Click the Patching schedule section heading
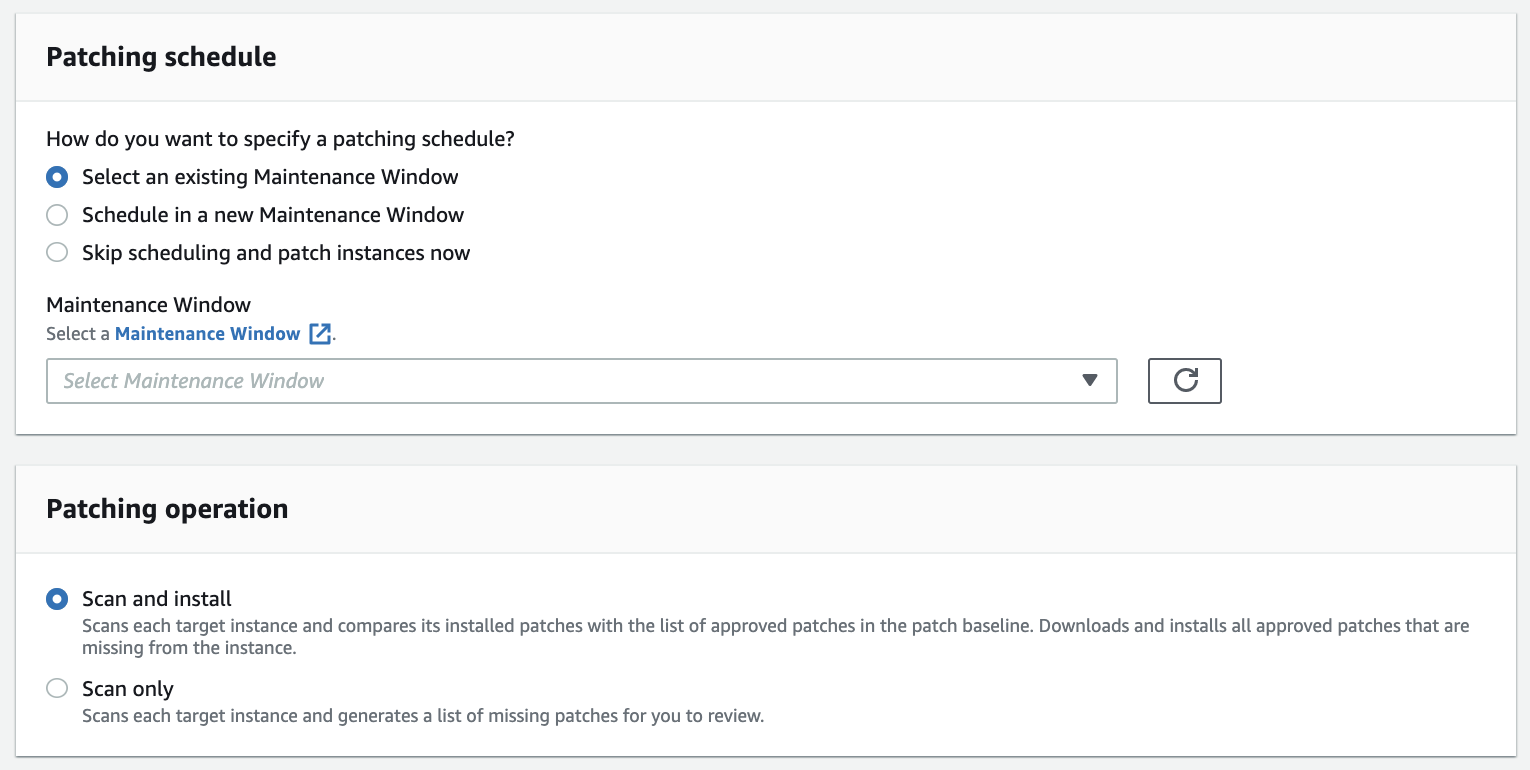The height and width of the screenshot is (770, 1530). point(161,57)
